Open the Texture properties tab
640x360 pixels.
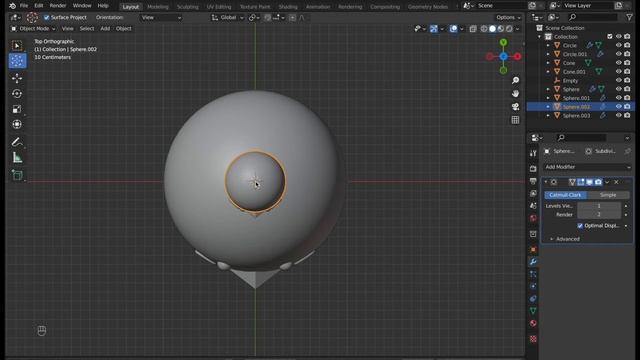[533, 339]
